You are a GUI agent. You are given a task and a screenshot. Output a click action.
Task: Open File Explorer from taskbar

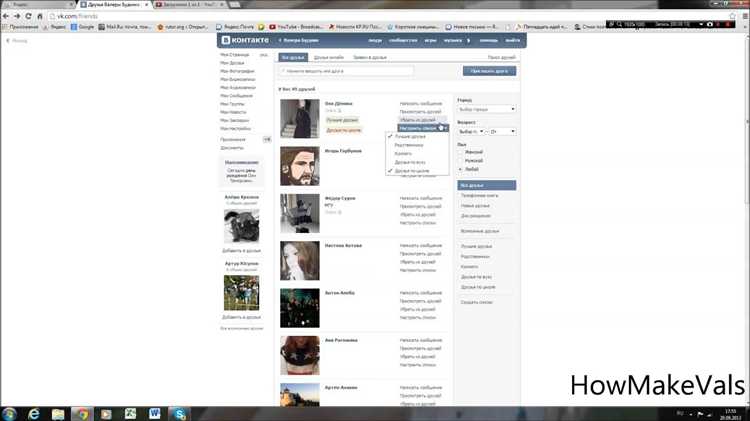(58, 414)
